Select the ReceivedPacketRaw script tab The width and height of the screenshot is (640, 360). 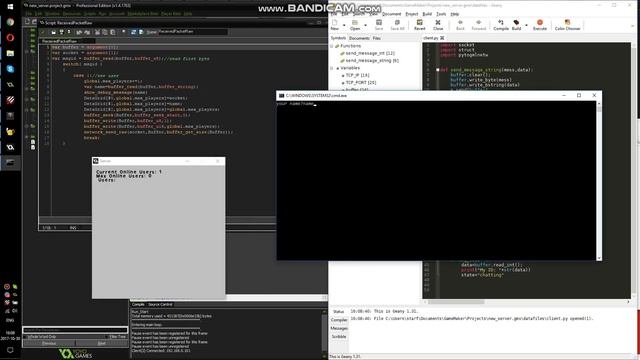click(x=59, y=41)
